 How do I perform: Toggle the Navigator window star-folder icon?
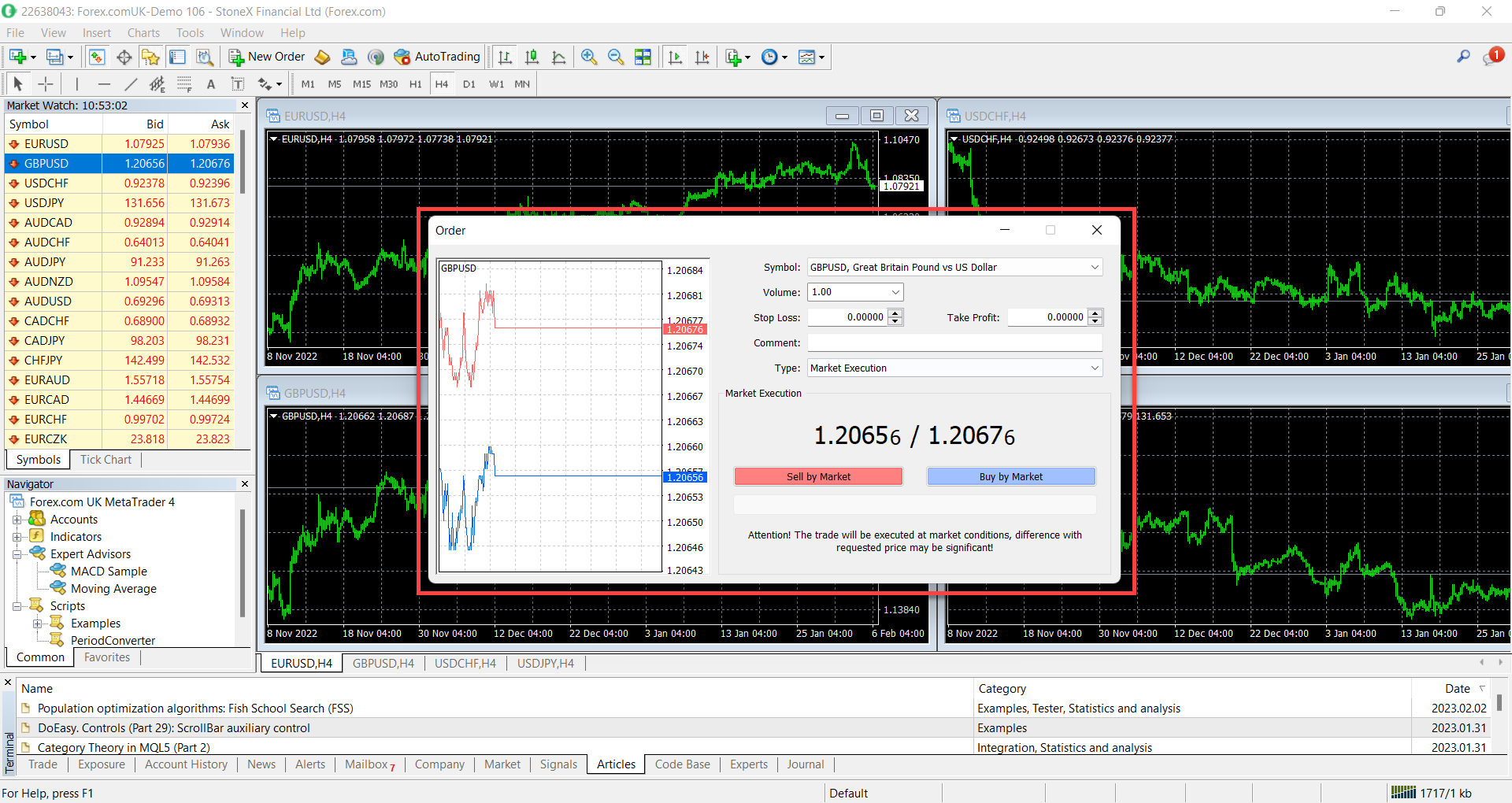tap(150, 57)
